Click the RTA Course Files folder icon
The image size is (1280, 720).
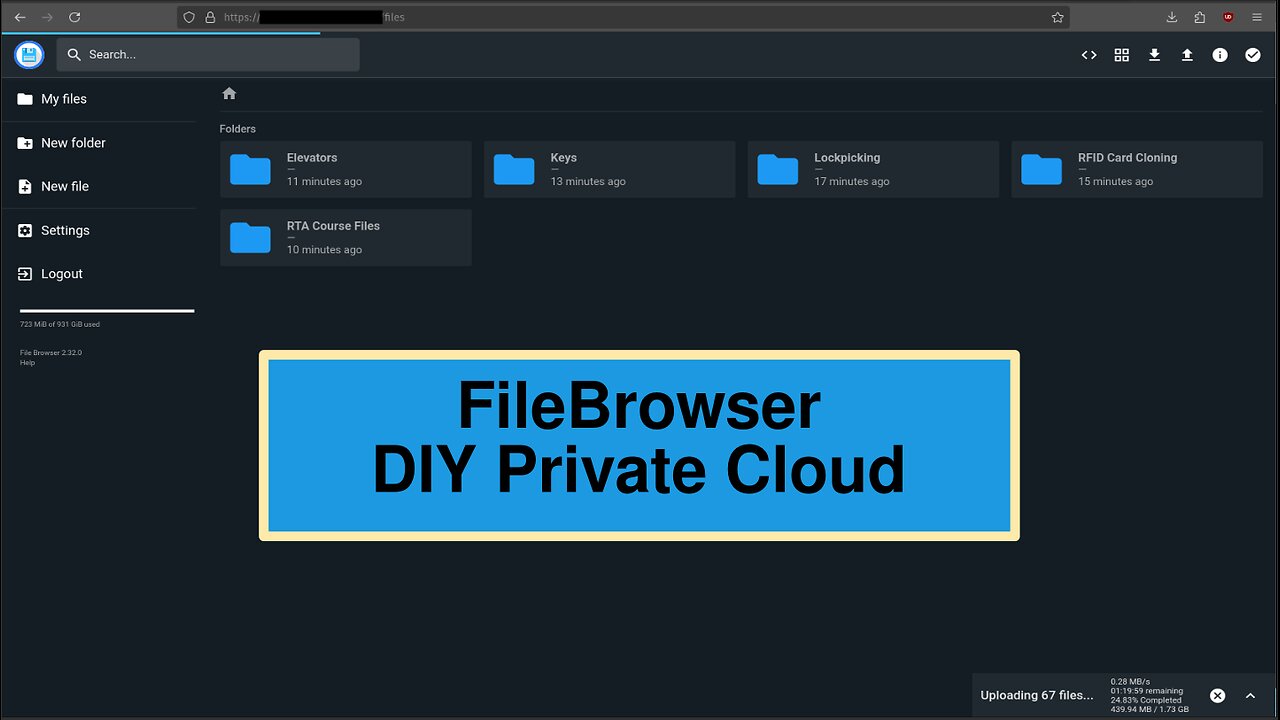[x=250, y=237]
